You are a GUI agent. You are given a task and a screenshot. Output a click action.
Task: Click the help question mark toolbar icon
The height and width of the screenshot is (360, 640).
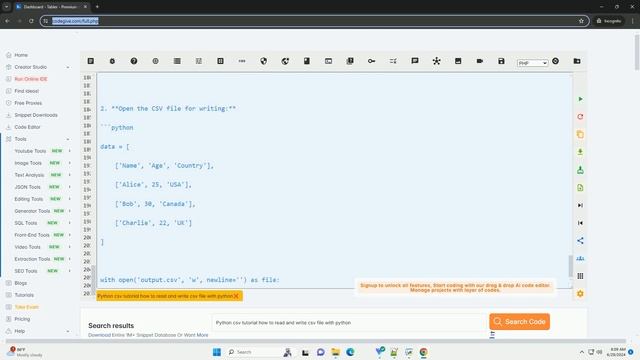click(134, 61)
